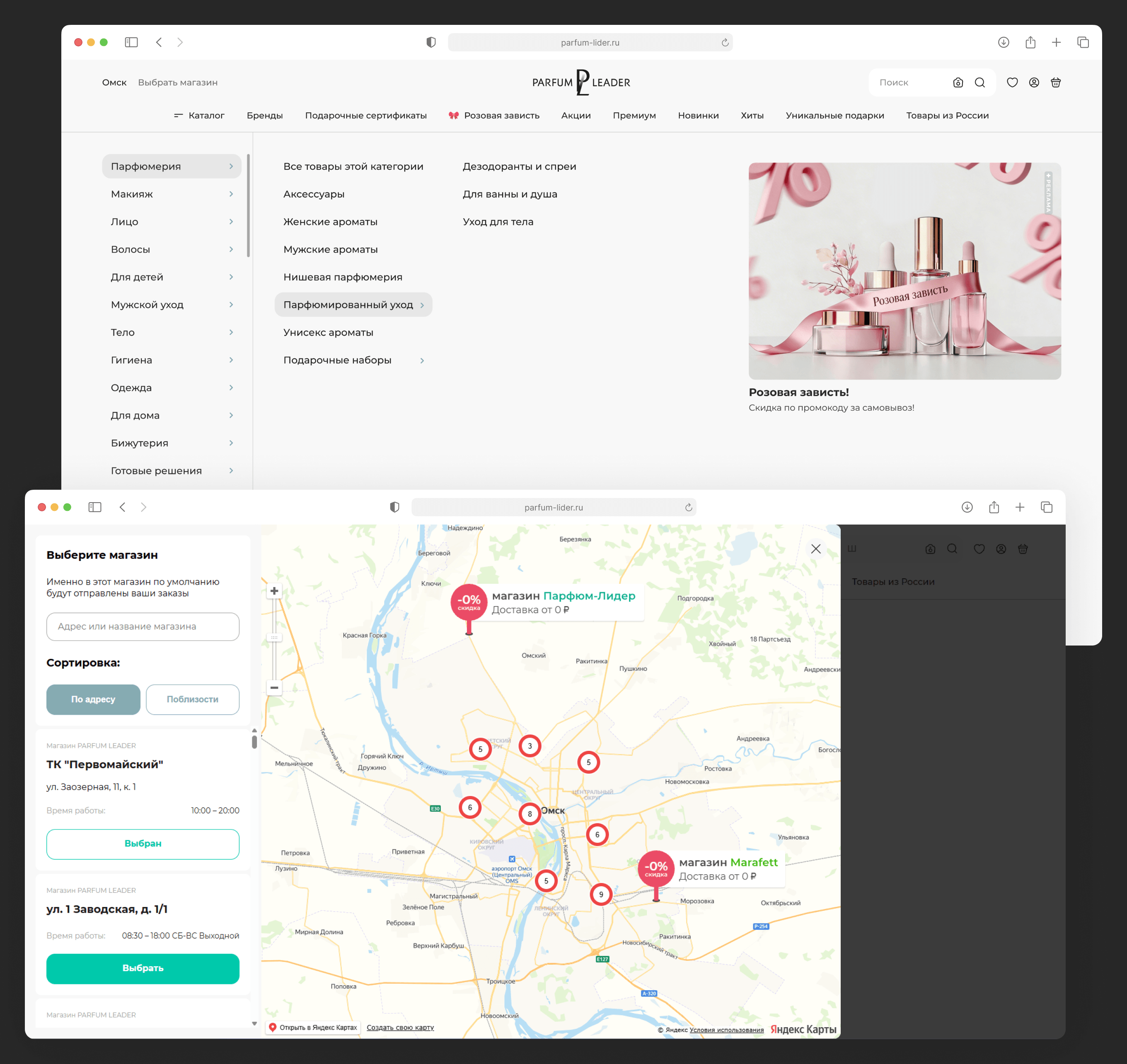Expand Волосы category
1127x1064 pixels.
point(172,249)
